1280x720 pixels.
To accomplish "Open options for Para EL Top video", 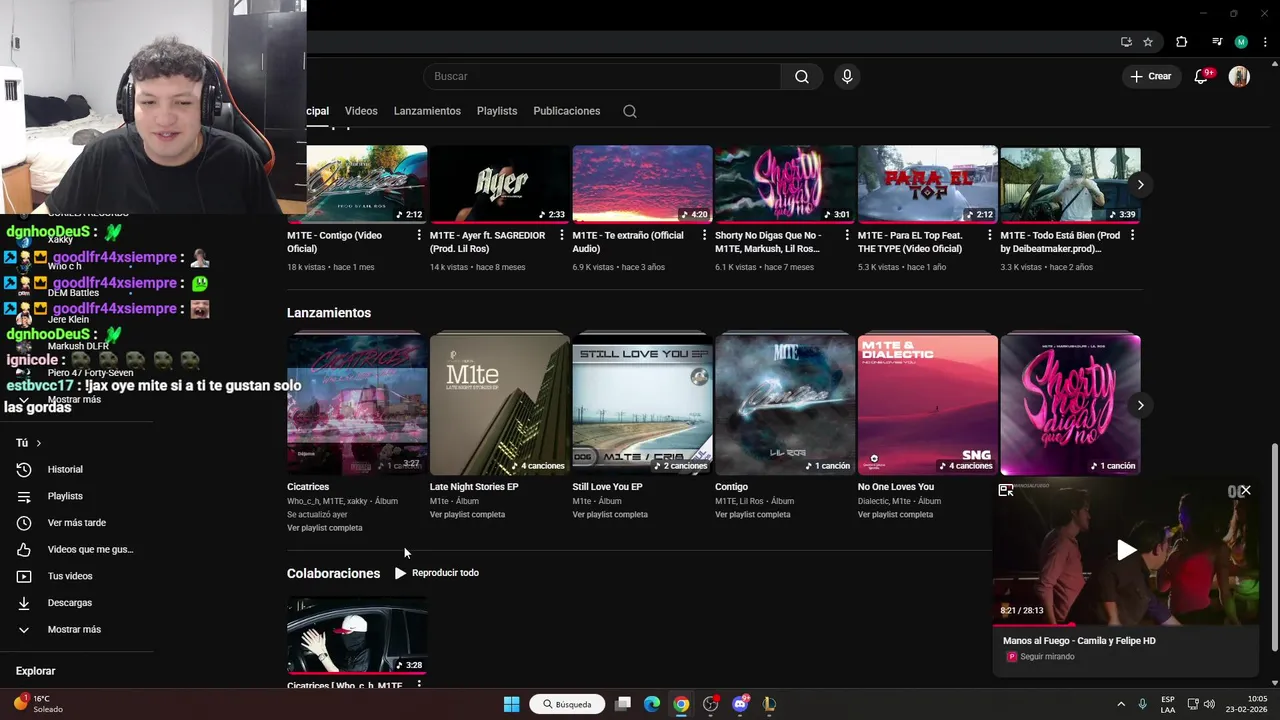I will (x=990, y=236).
